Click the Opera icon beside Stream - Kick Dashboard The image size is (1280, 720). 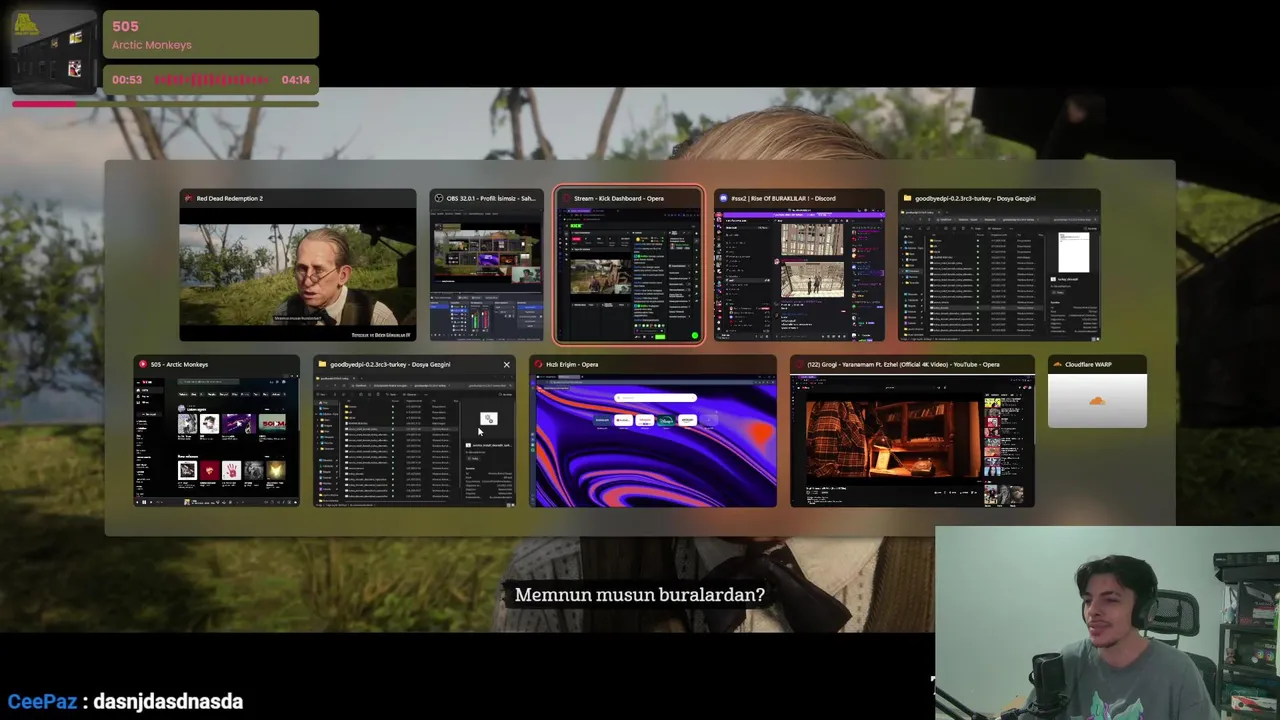tap(565, 198)
